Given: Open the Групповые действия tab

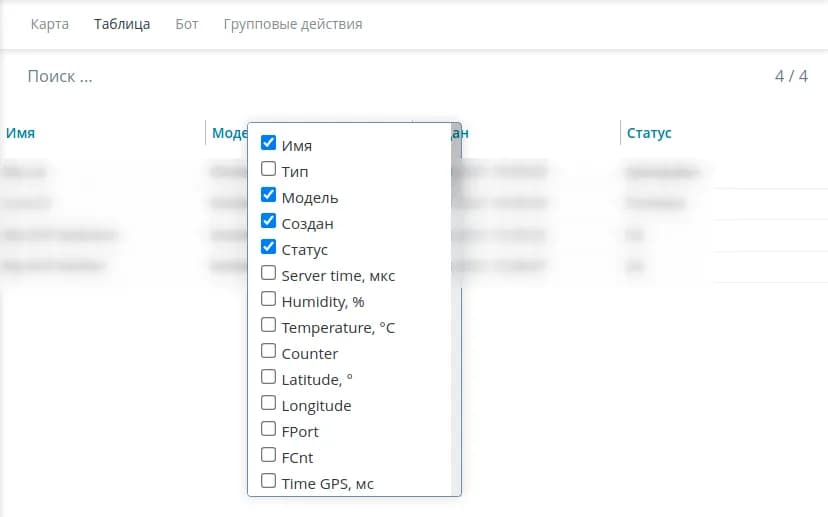Looking at the screenshot, I should [x=293, y=24].
